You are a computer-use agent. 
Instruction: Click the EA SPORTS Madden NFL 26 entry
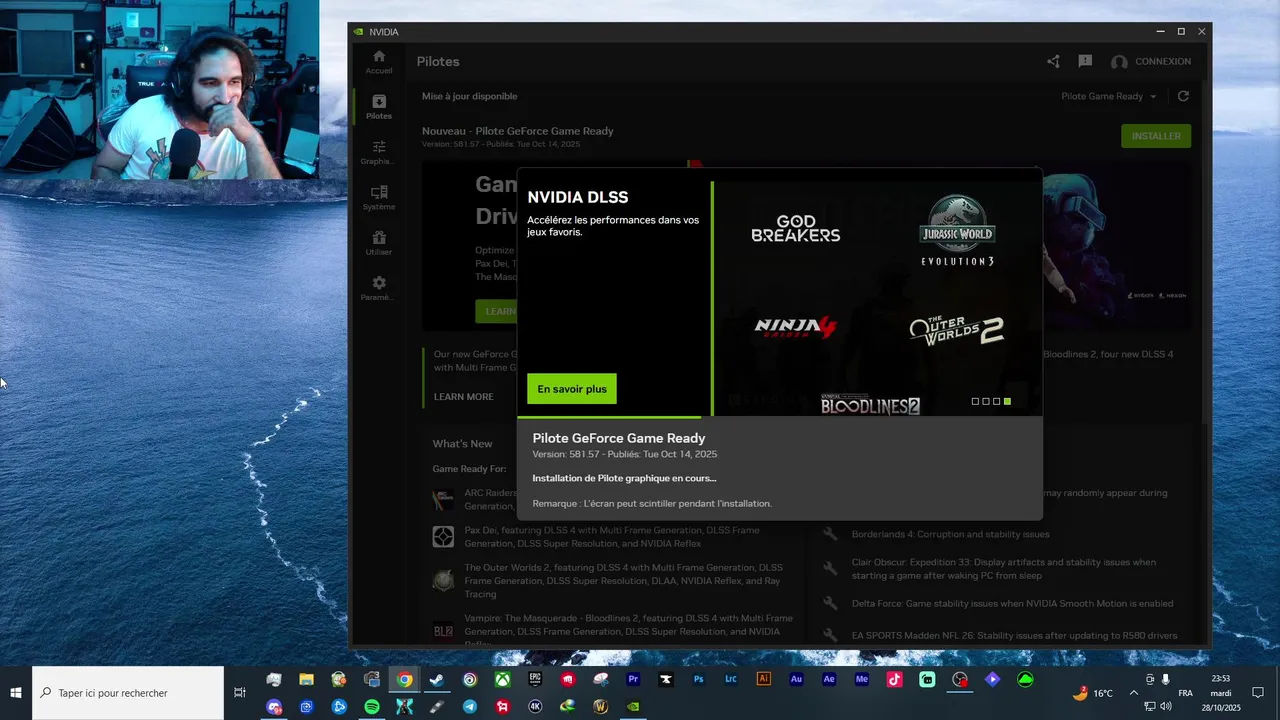(x=1014, y=636)
